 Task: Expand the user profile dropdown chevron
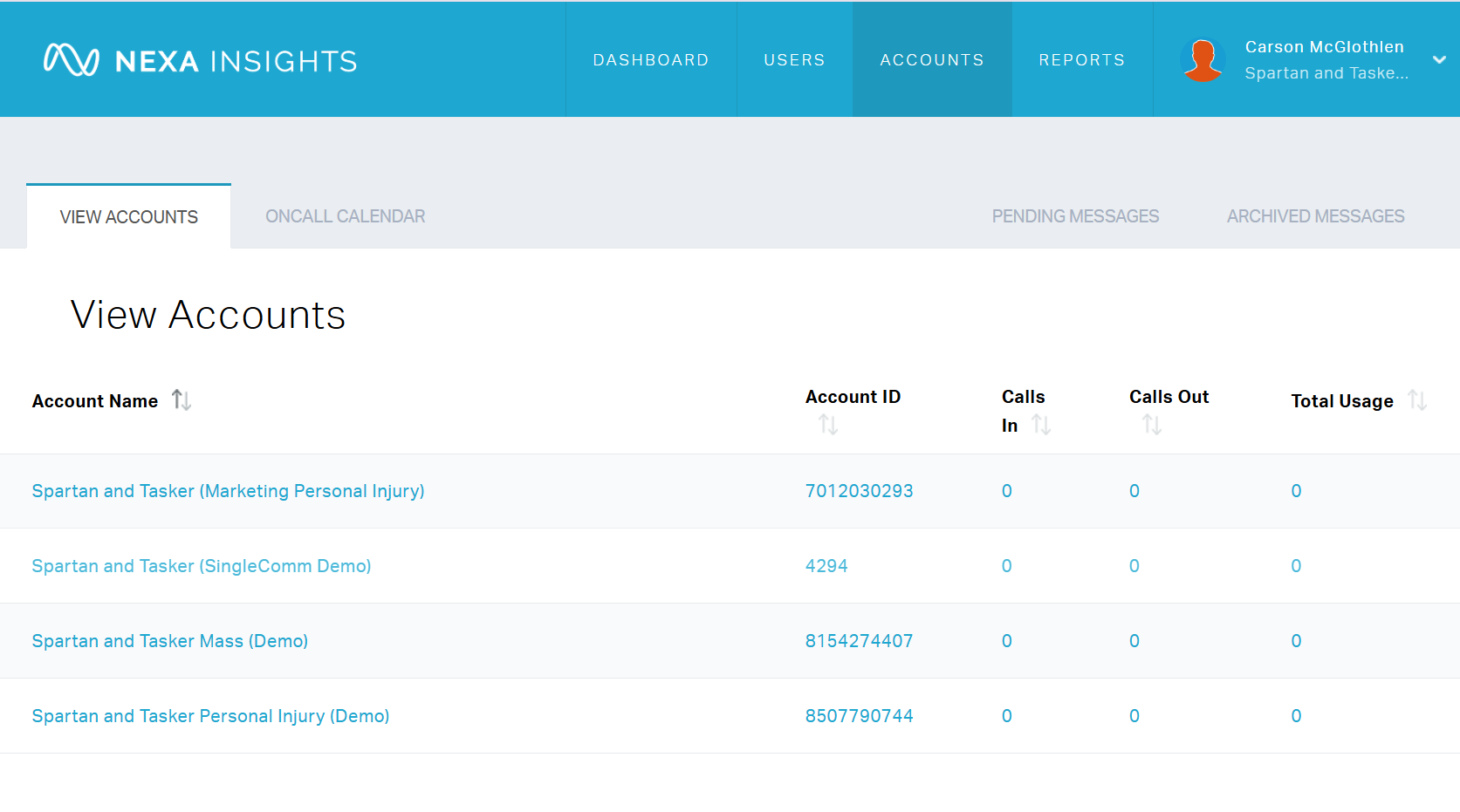pos(1439,59)
